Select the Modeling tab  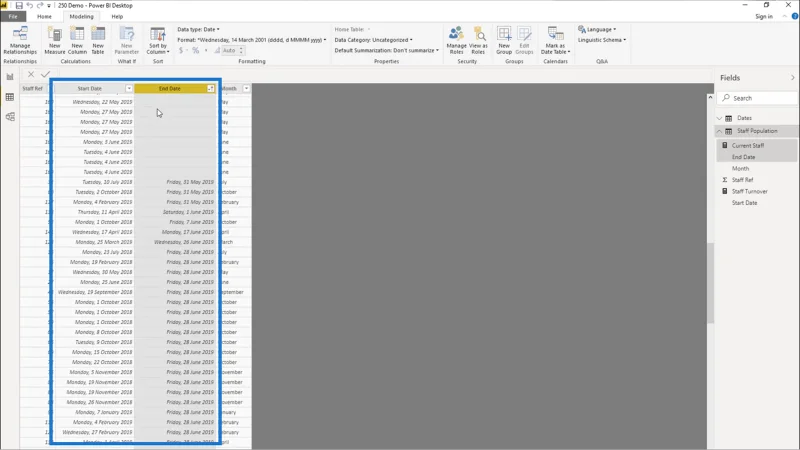point(82,16)
